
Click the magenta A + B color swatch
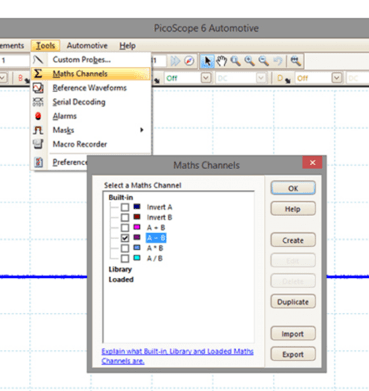137,227
